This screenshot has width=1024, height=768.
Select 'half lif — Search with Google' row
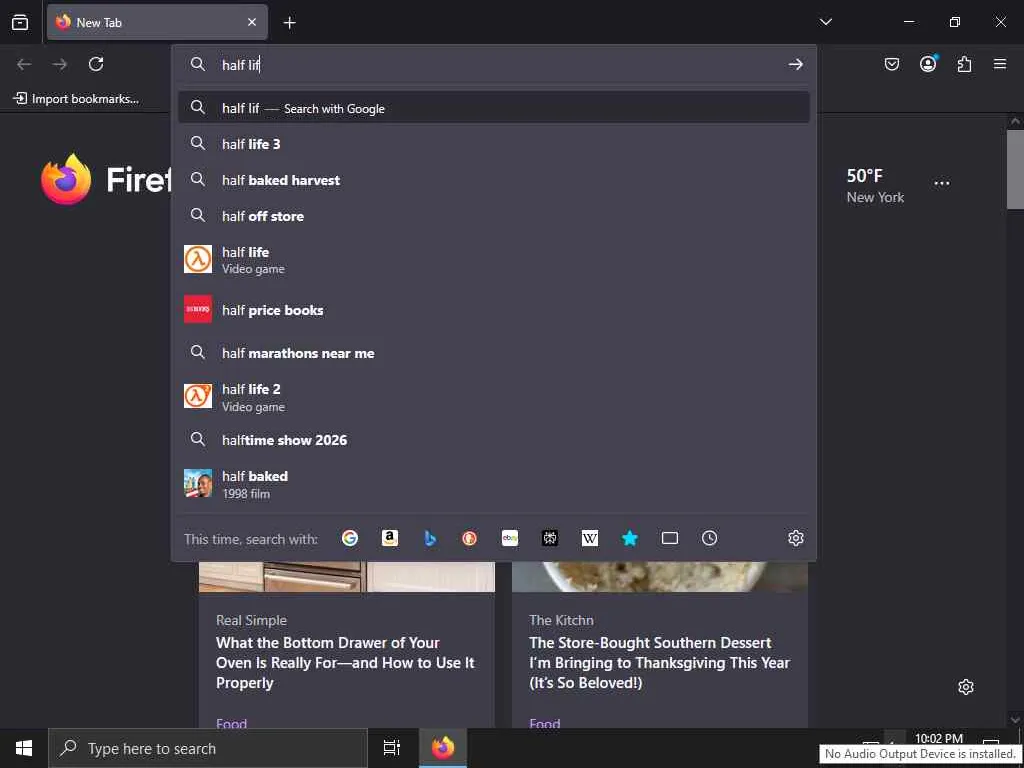click(x=494, y=108)
